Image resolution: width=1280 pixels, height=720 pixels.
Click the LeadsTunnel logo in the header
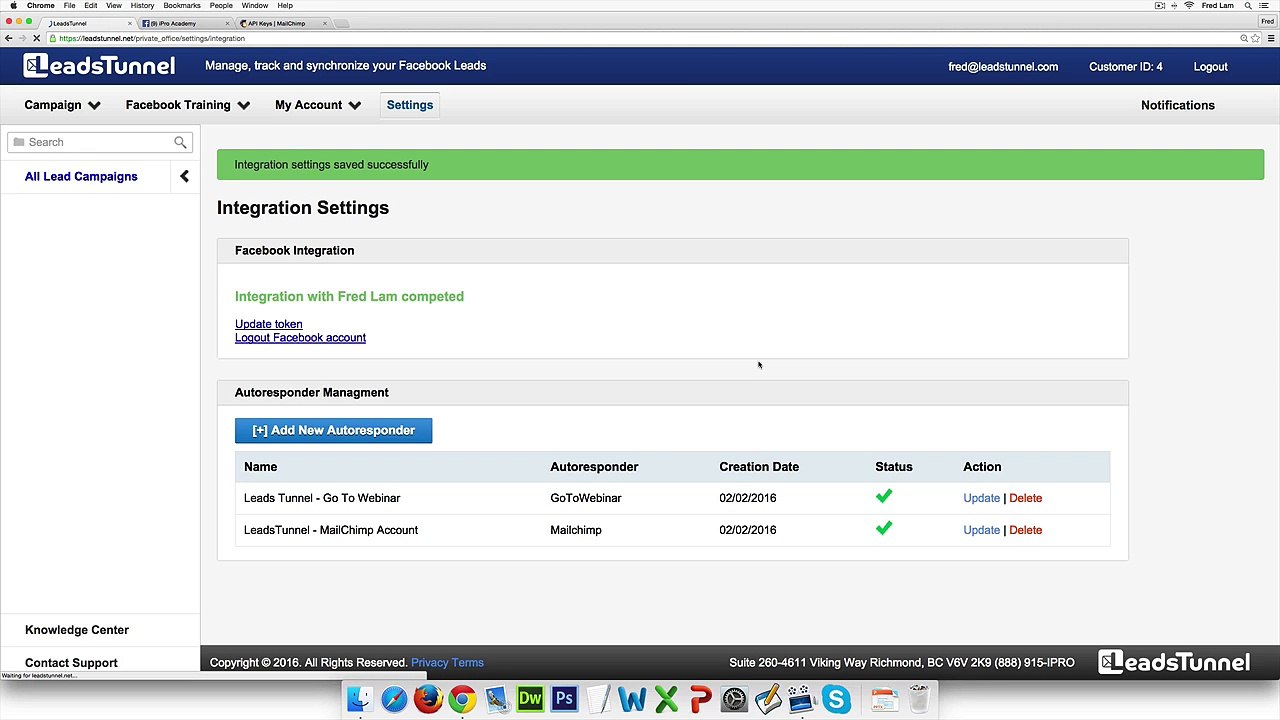pyautogui.click(x=99, y=66)
